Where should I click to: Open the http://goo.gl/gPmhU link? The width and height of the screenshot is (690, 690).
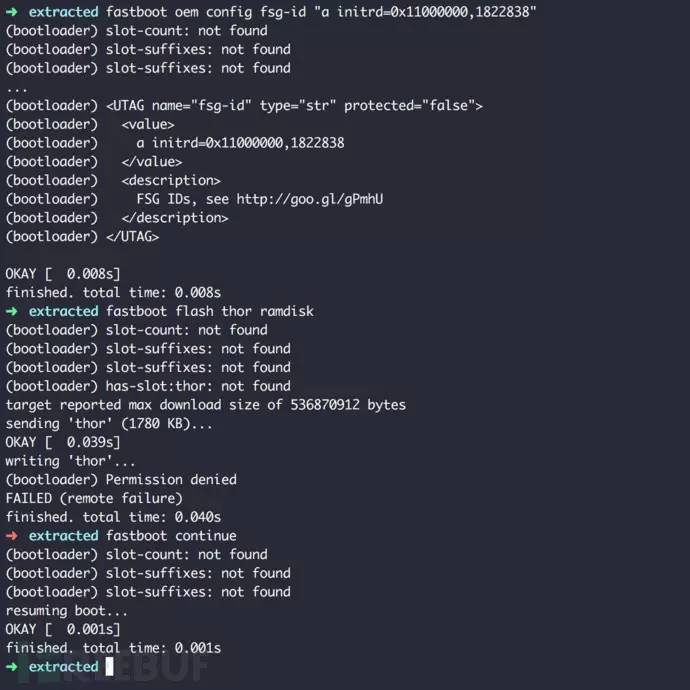click(309, 199)
